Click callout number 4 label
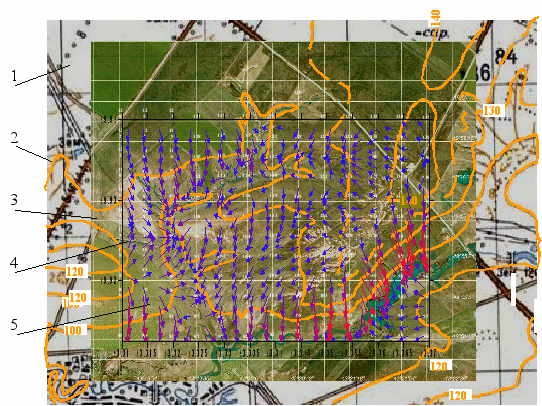Viewport: 542px width, 406px height. [x=14, y=262]
